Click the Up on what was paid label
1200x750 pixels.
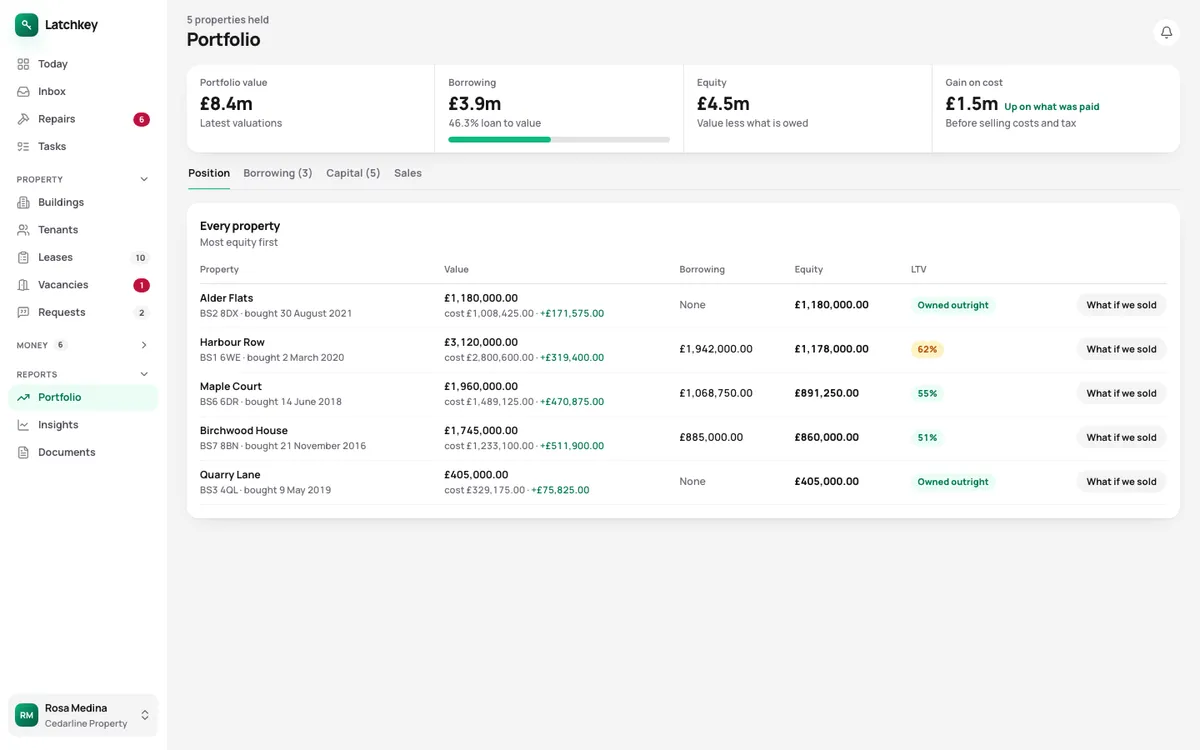click(x=1052, y=107)
